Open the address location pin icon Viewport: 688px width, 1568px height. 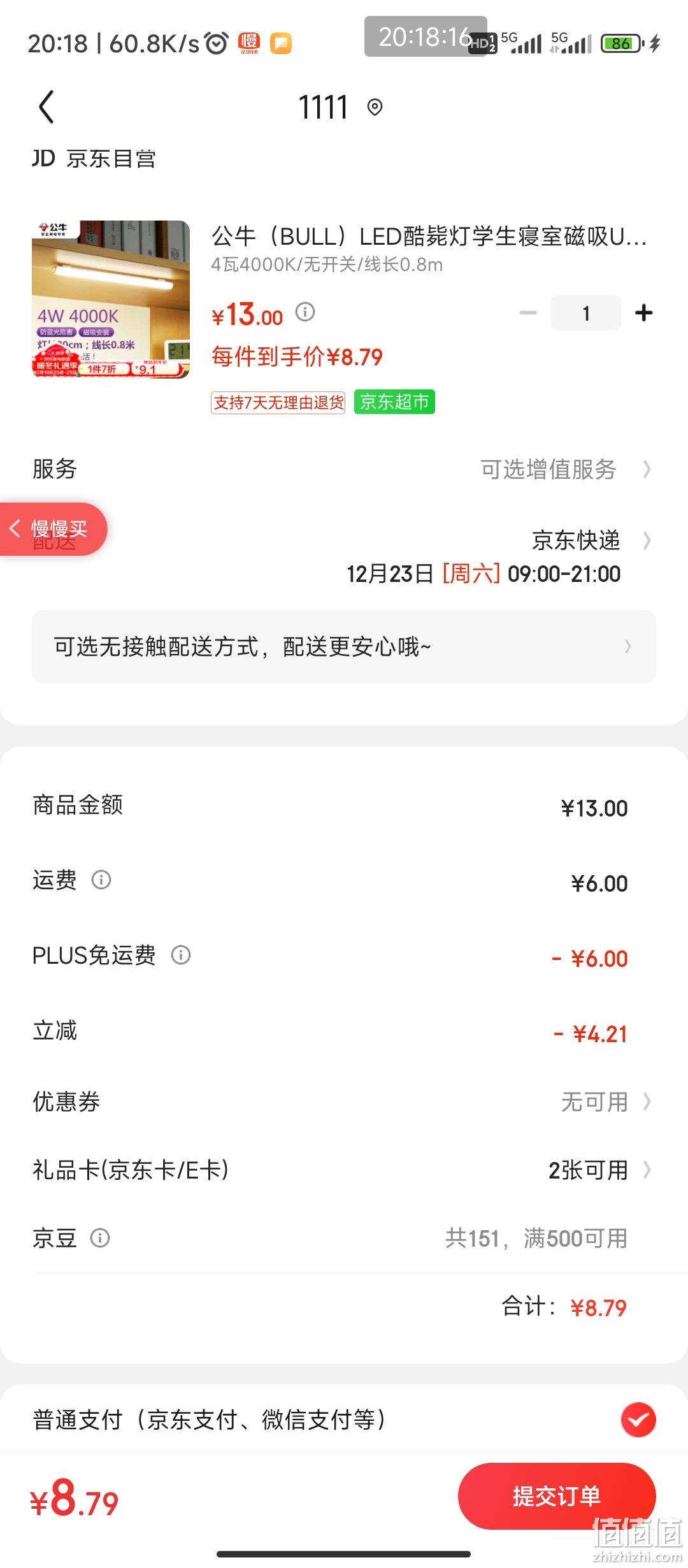tap(375, 107)
